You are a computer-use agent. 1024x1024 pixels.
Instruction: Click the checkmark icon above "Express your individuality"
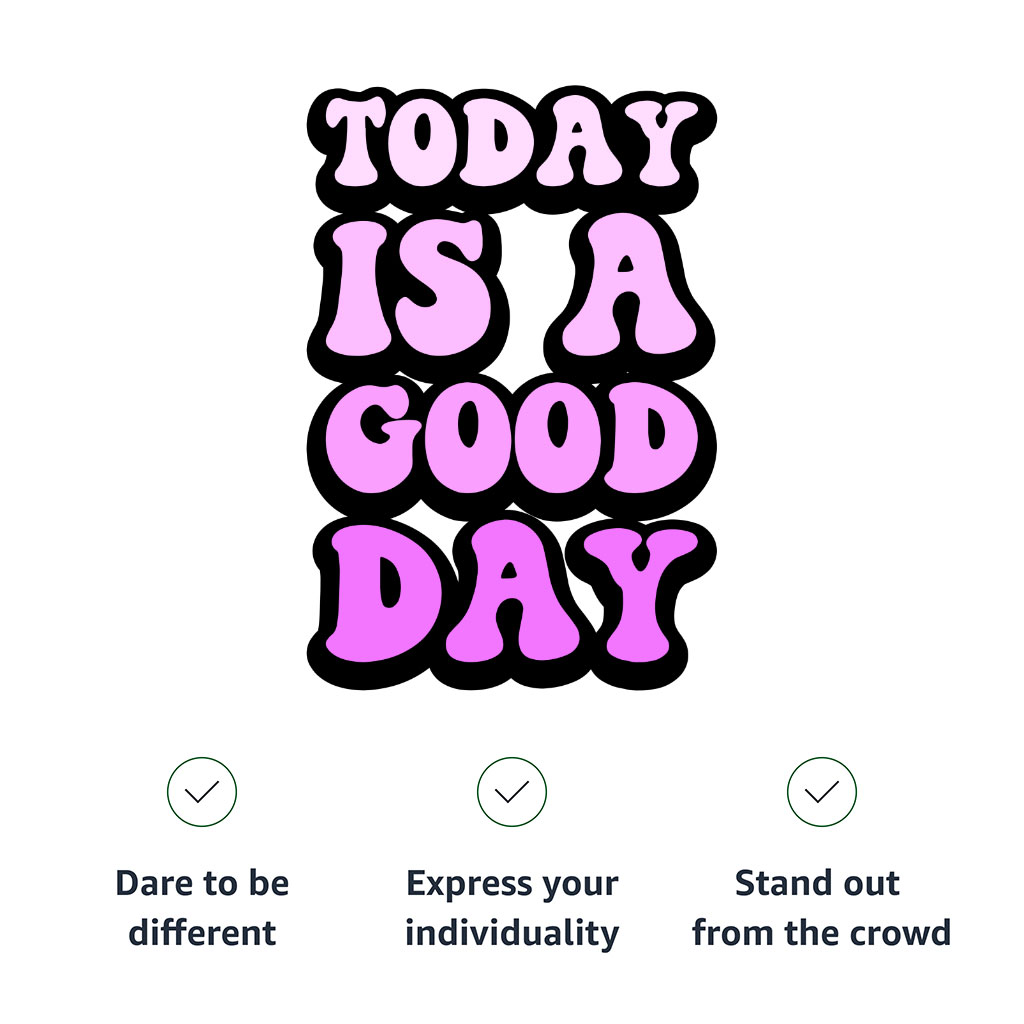[512, 792]
